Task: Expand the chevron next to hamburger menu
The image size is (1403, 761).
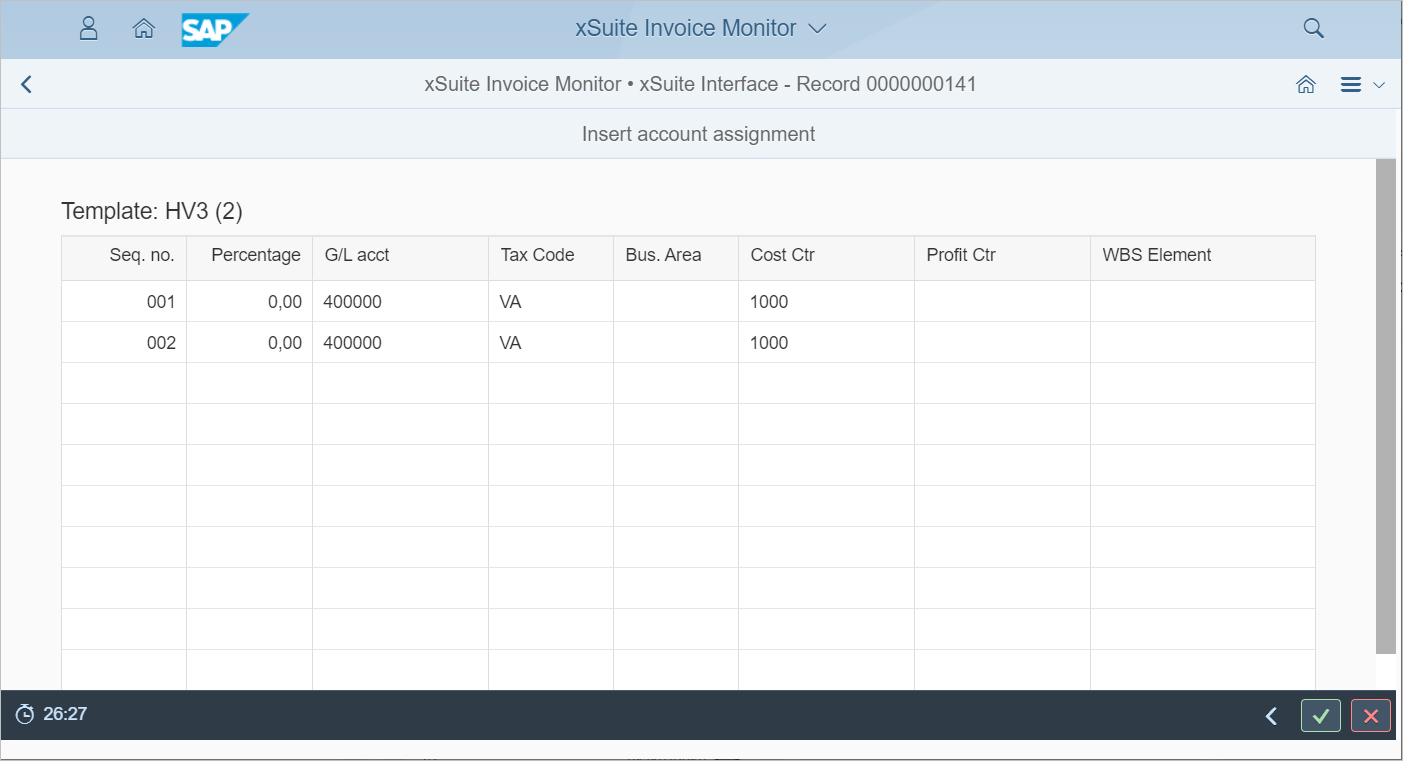Action: pyautogui.click(x=1379, y=85)
